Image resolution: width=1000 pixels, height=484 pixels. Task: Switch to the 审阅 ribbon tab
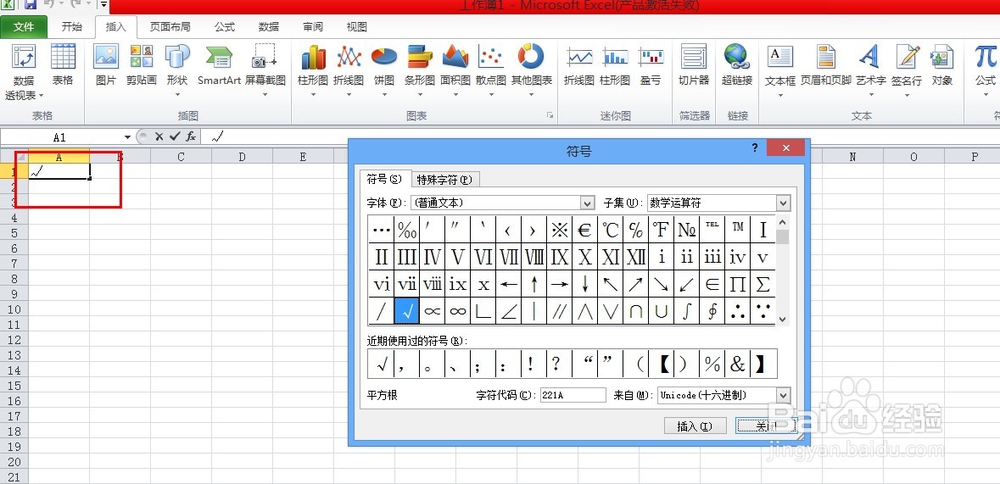click(312, 27)
